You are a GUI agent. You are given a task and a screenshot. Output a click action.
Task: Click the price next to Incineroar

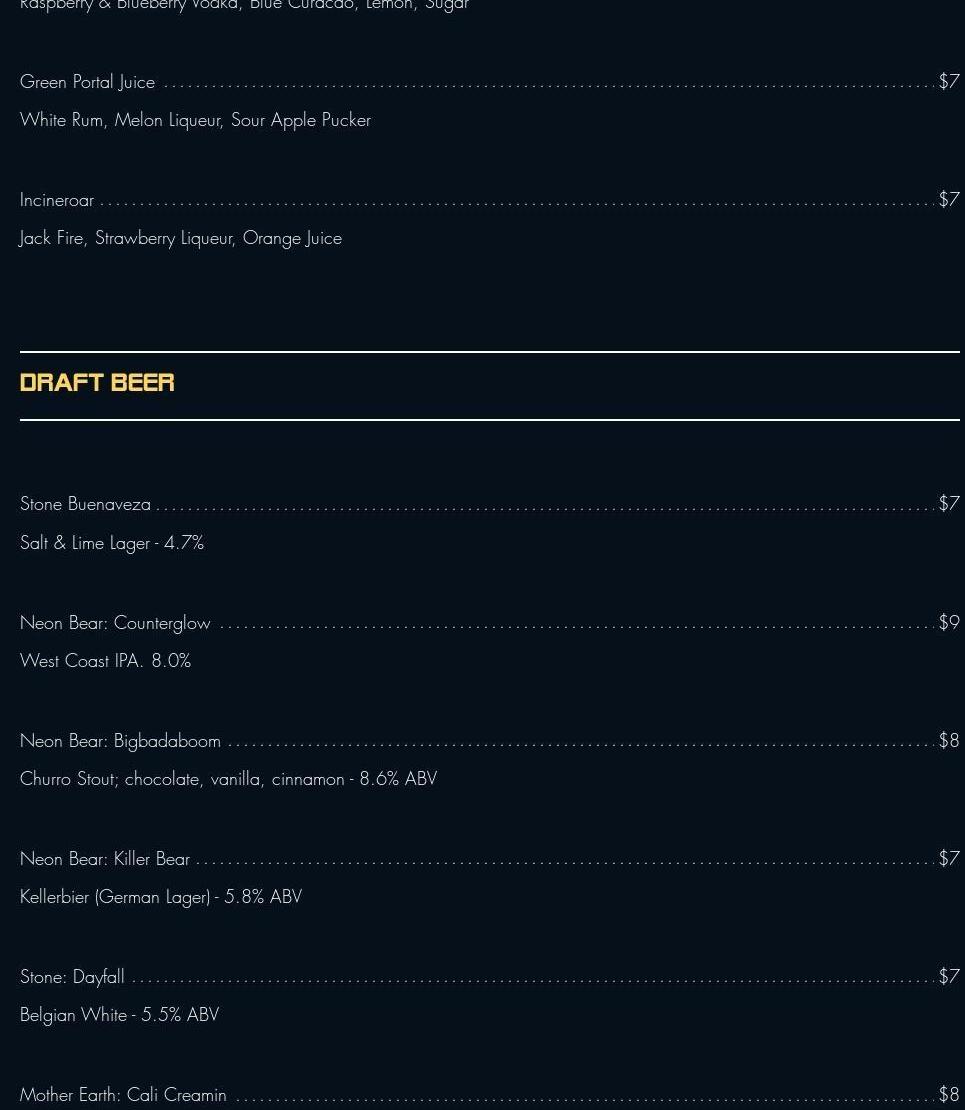click(948, 200)
